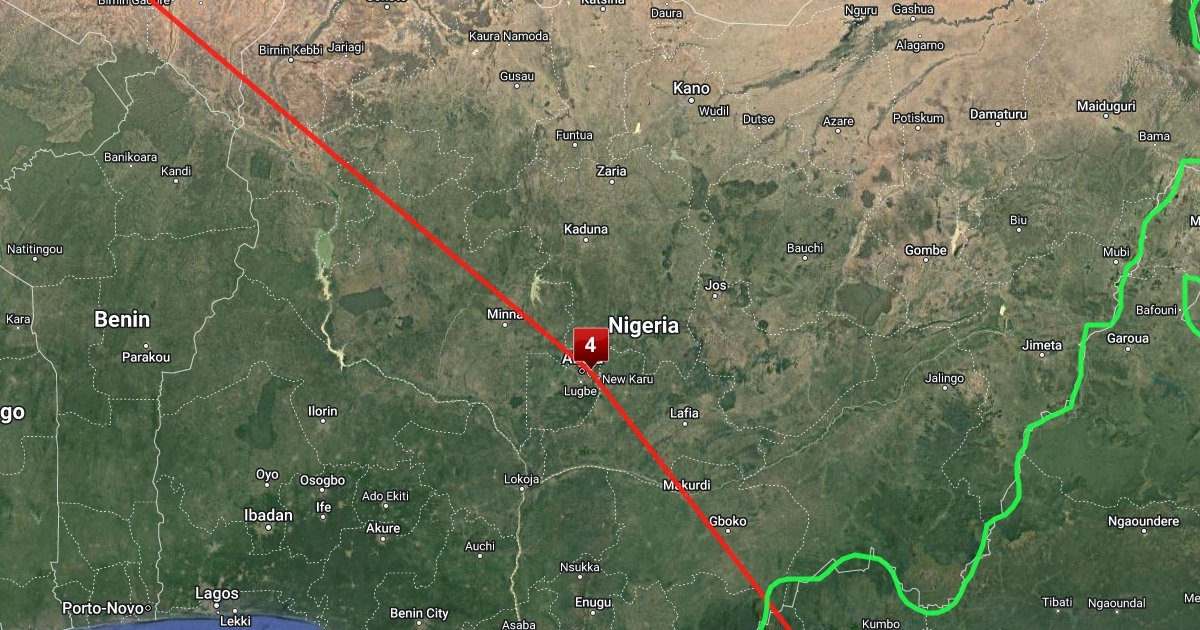Select the Gombe city label
This screenshot has height=630, width=1200.
[926, 250]
